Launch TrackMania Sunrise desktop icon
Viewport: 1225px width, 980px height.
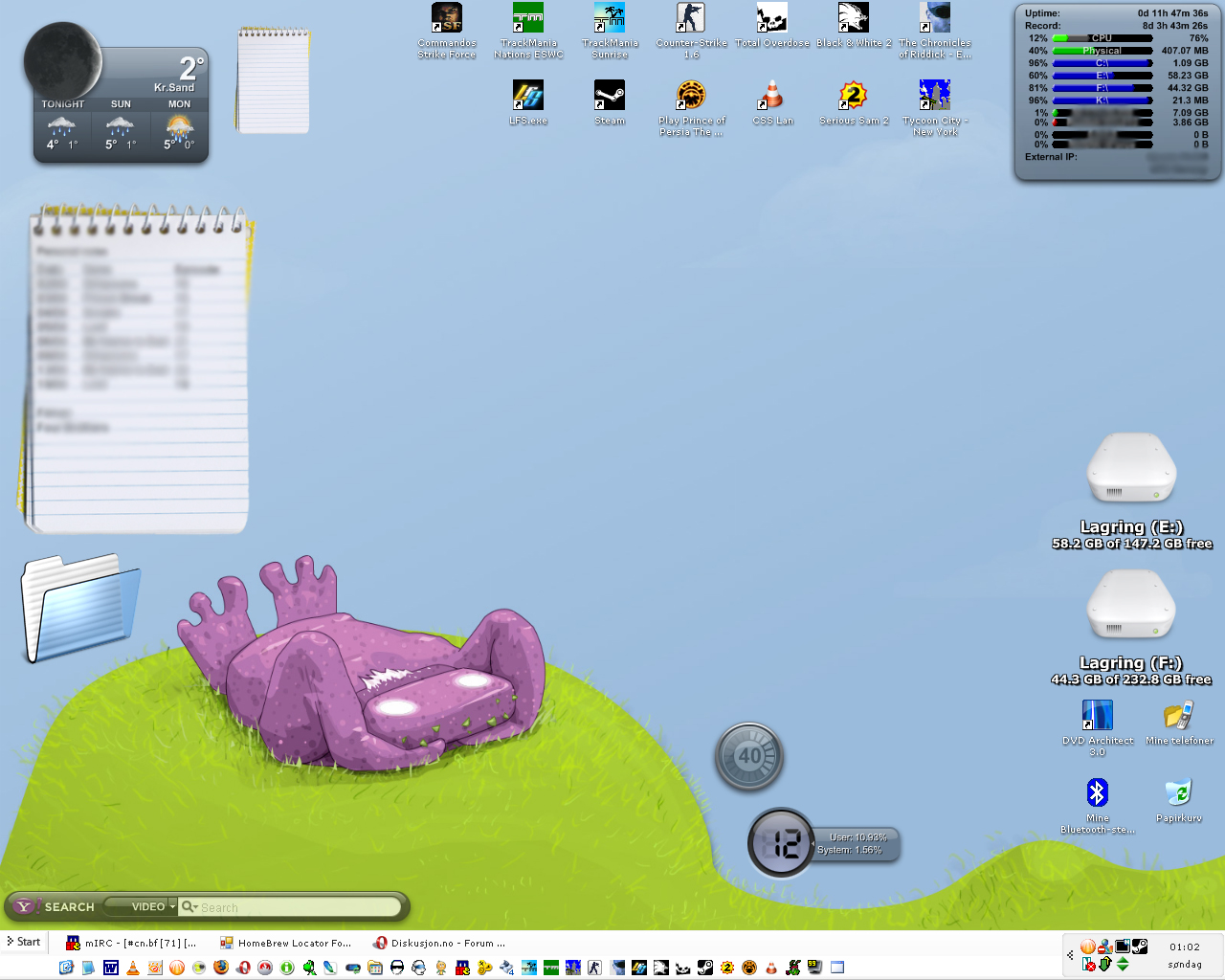coord(610,31)
